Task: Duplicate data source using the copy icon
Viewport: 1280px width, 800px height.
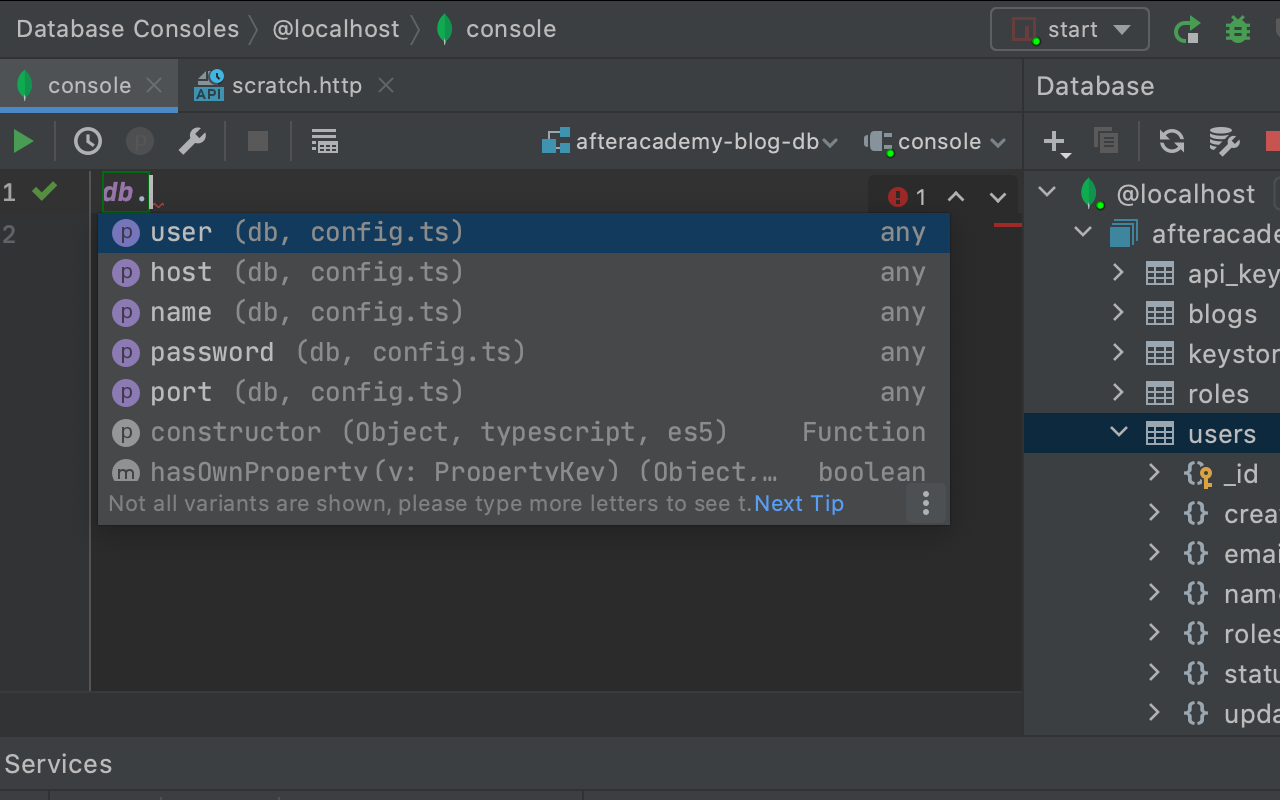Action: tap(1106, 141)
